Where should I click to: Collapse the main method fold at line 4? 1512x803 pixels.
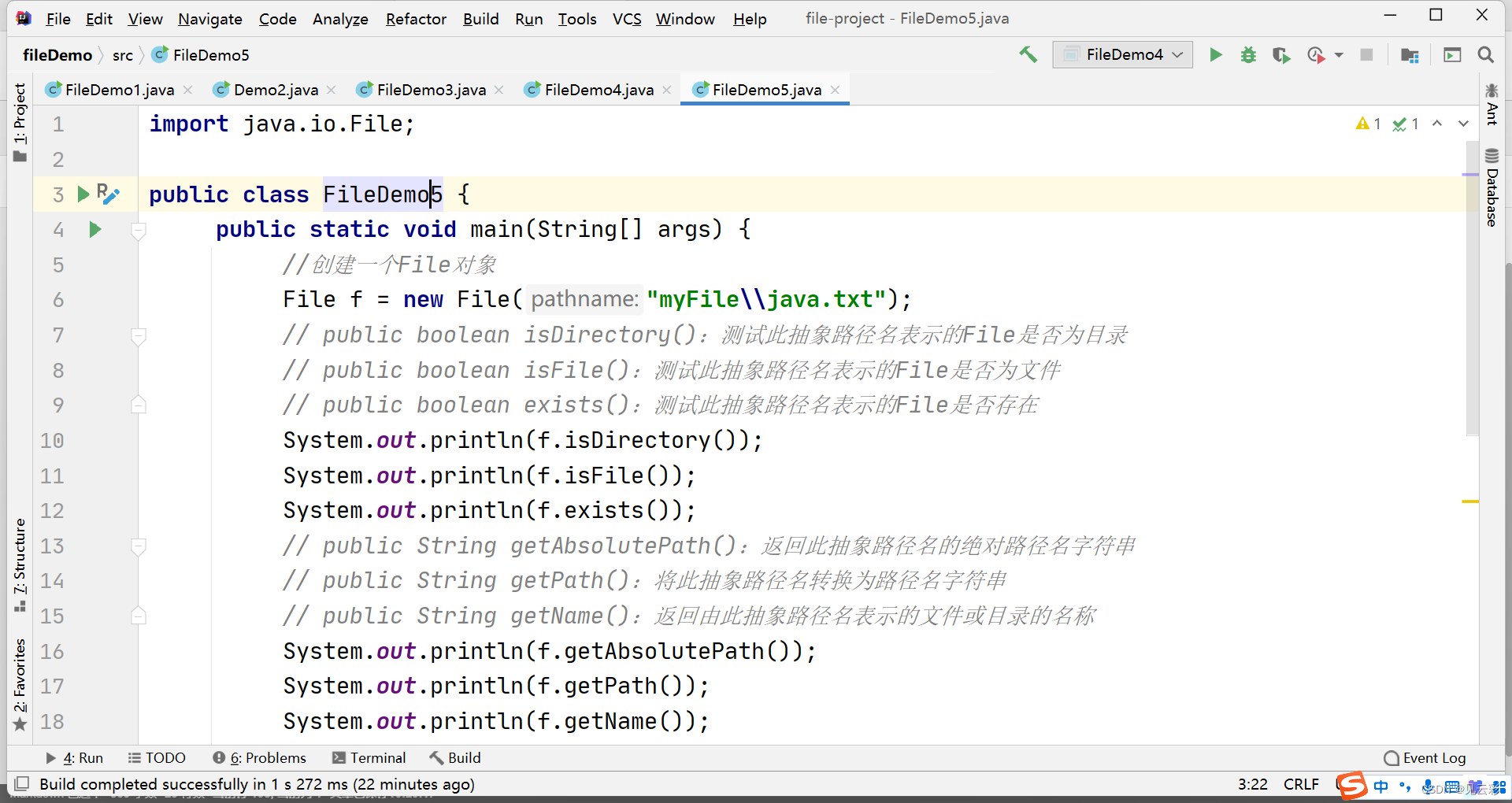(139, 231)
